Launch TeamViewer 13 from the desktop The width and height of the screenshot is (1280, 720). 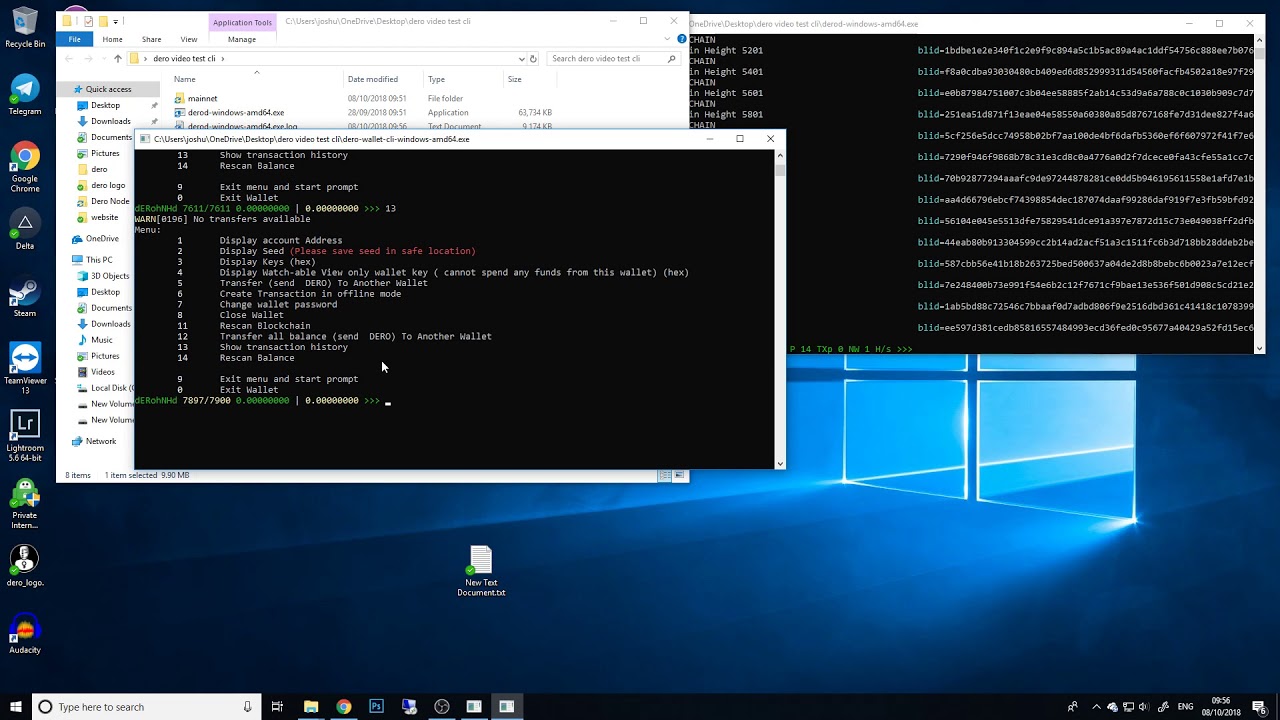click(25, 369)
